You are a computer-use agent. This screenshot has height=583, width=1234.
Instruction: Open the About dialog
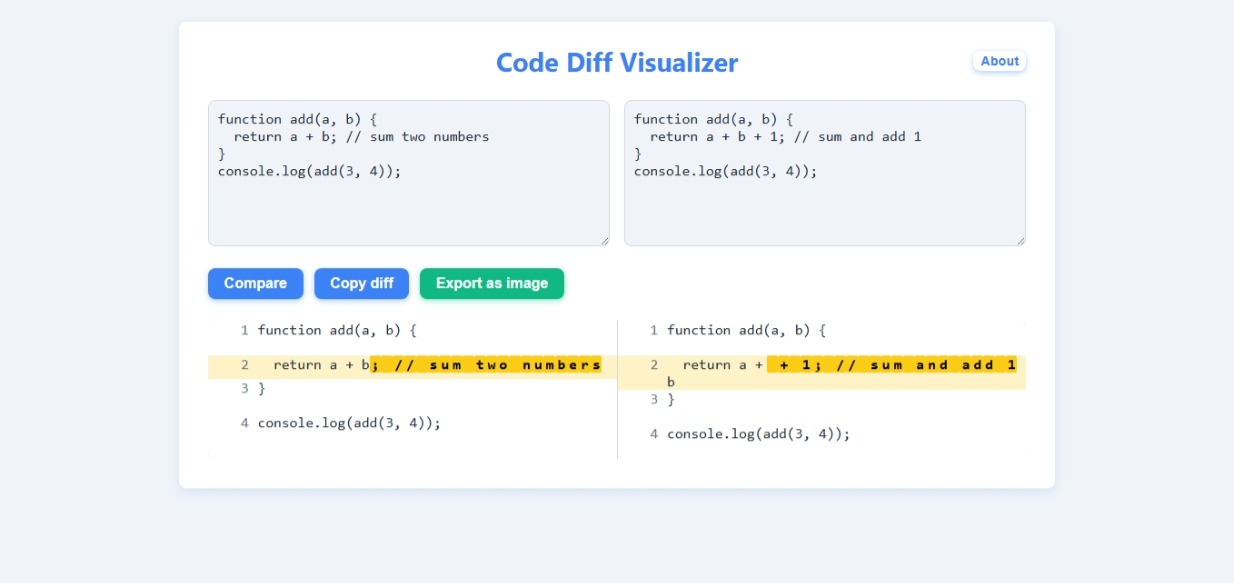pos(999,61)
